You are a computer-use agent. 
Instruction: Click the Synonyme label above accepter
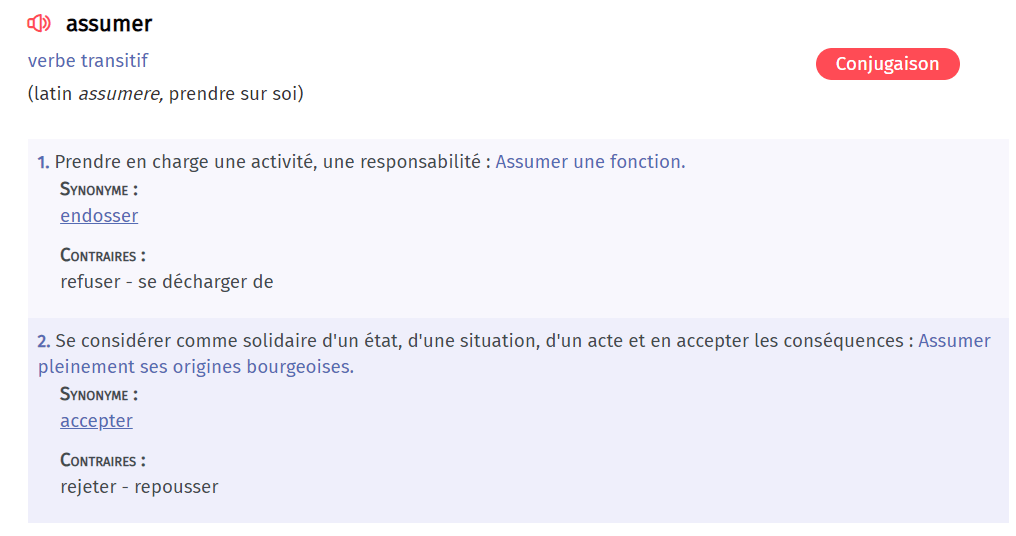99,394
